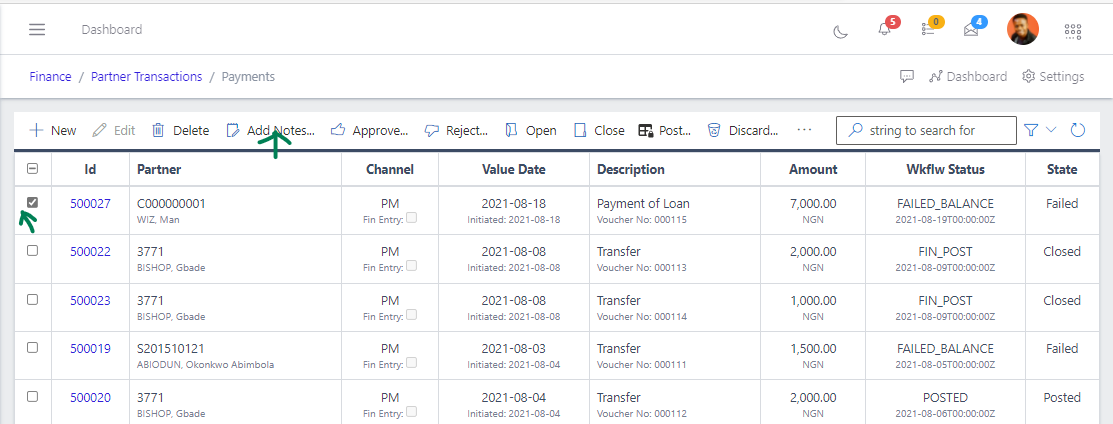1113x424 pixels.
Task: Toggle Fin Entry checkbox for 500027
Action: (x=412, y=218)
